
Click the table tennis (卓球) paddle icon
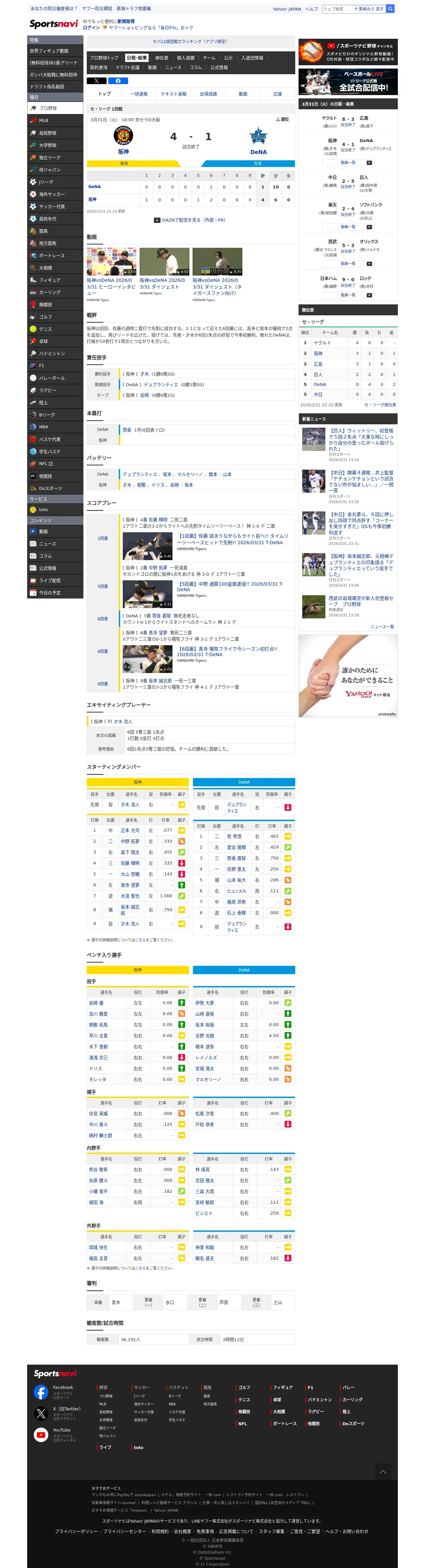pos(33,341)
